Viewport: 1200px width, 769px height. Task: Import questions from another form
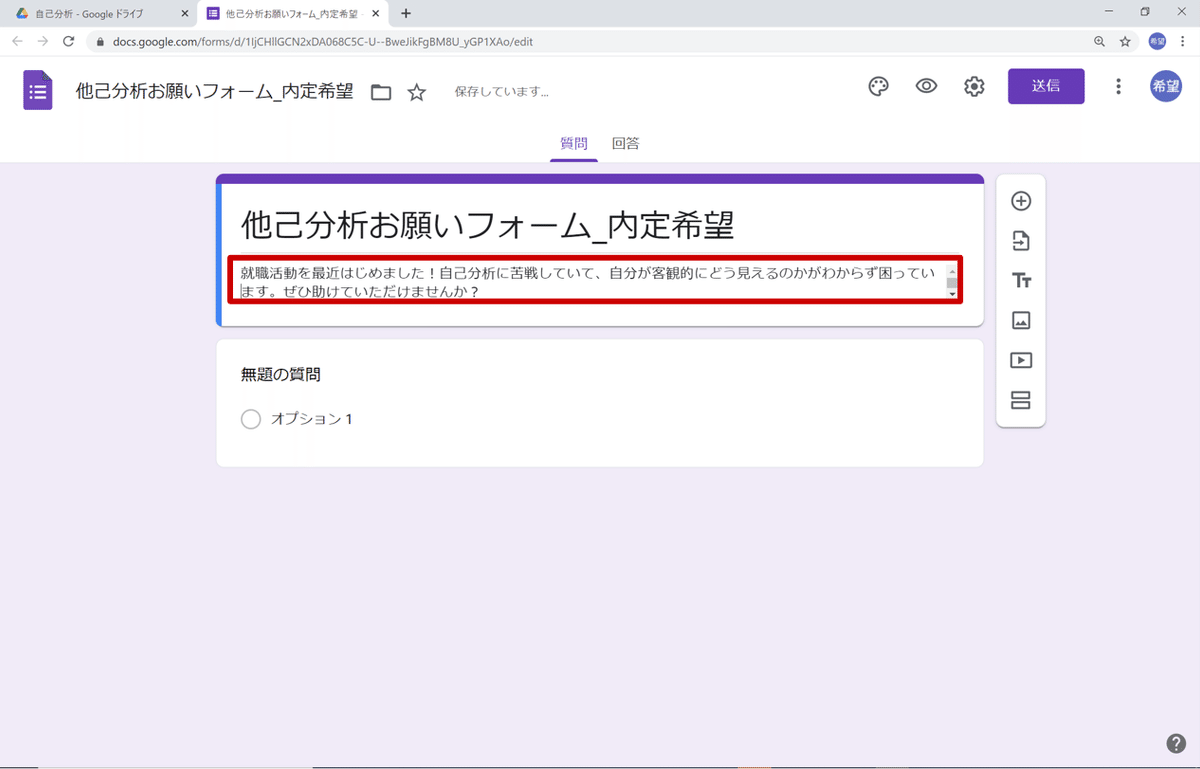click(1020, 240)
